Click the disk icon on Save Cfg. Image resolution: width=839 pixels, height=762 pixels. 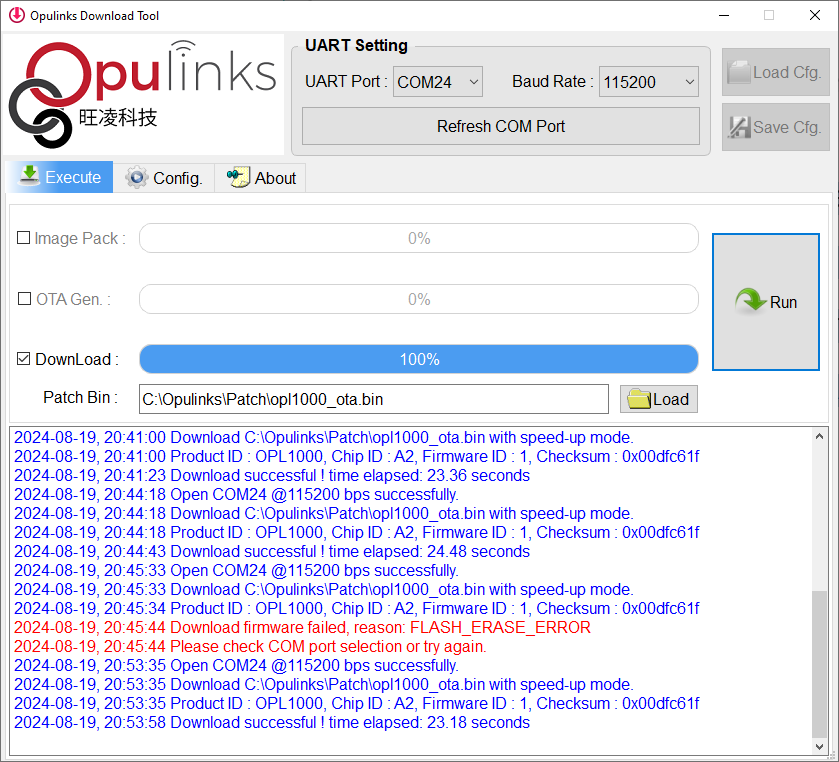tap(739, 127)
